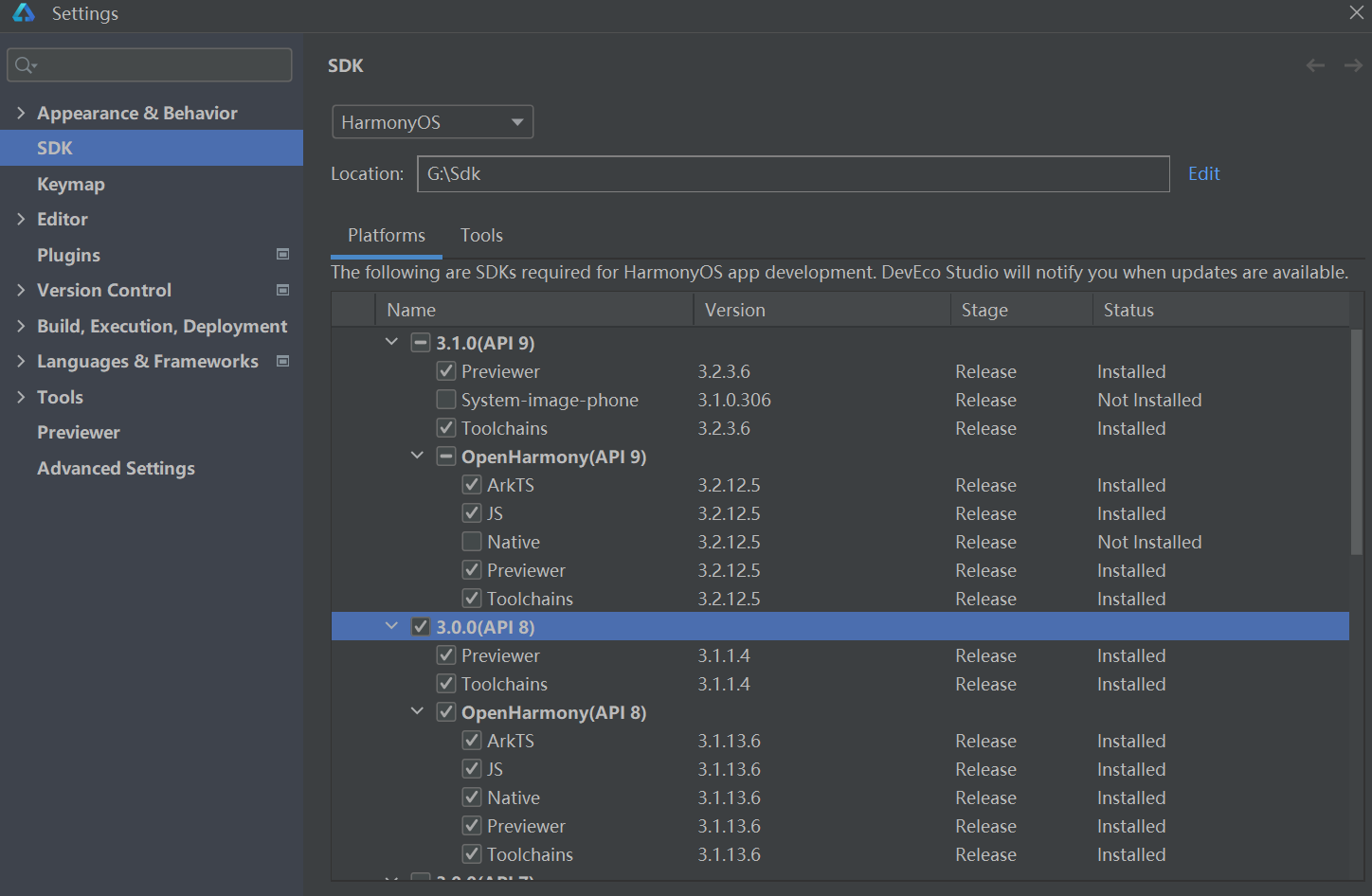Screen dimensions: 1372x896
Task: Open Advanced Settings page
Action: pos(116,468)
